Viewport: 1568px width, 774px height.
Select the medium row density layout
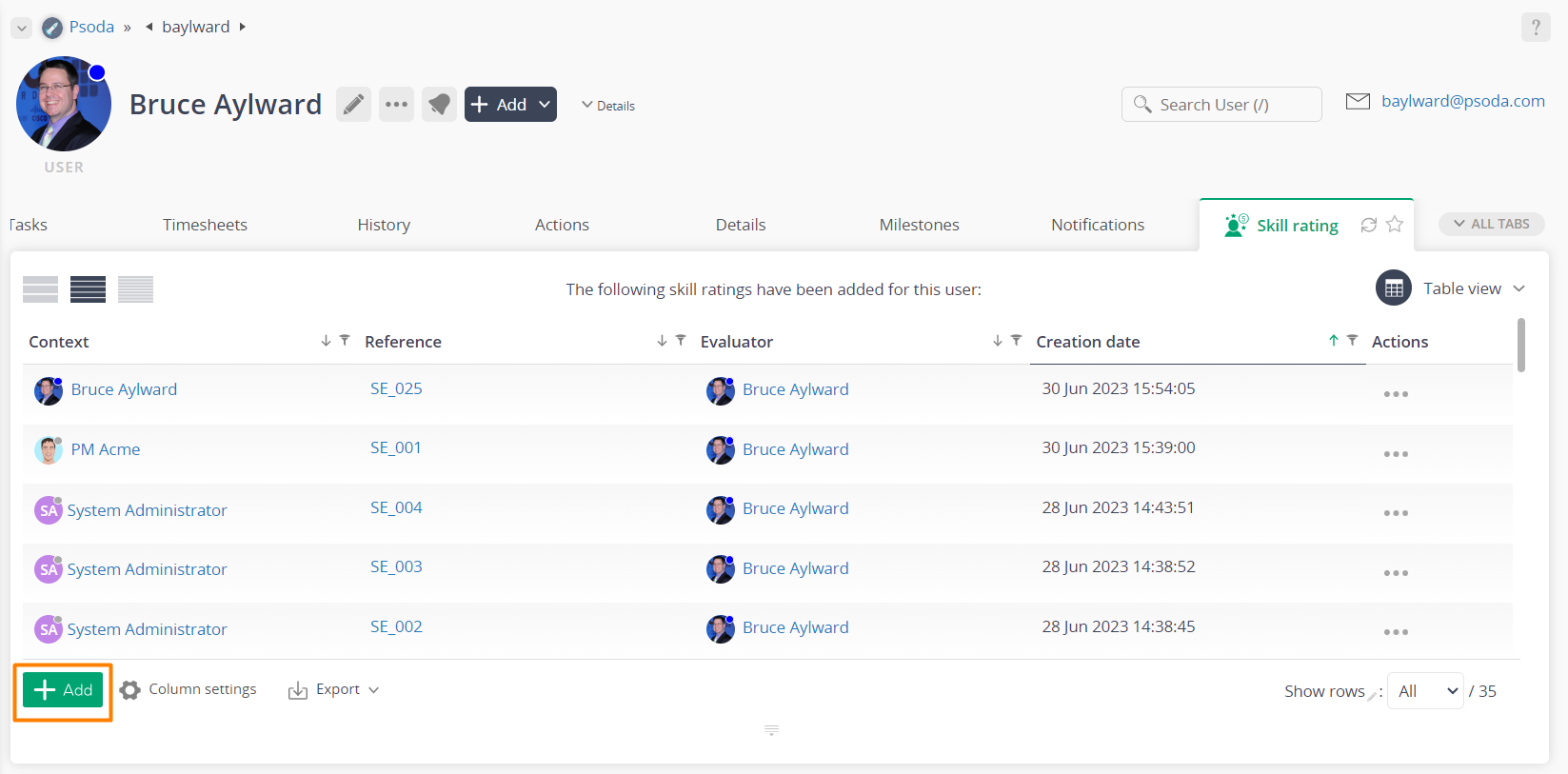(88, 289)
